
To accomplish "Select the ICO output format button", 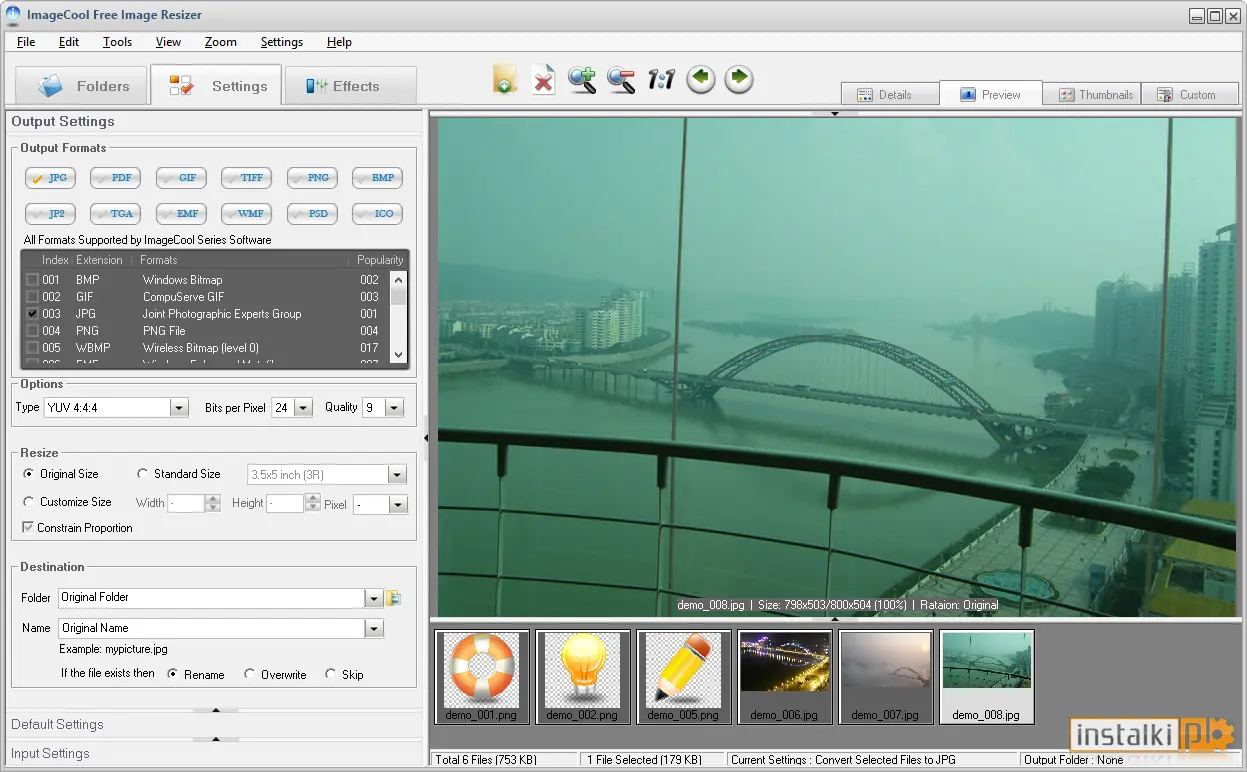I will [x=377, y=214].
